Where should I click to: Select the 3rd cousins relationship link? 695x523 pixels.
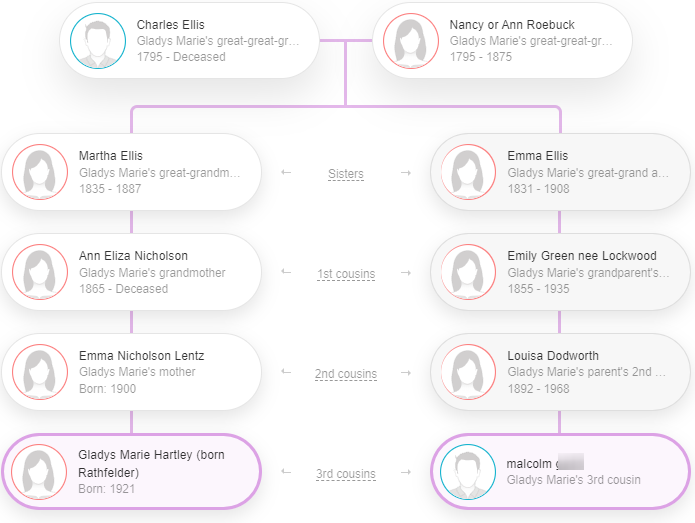pyautogui.click(x=346, y=474)
